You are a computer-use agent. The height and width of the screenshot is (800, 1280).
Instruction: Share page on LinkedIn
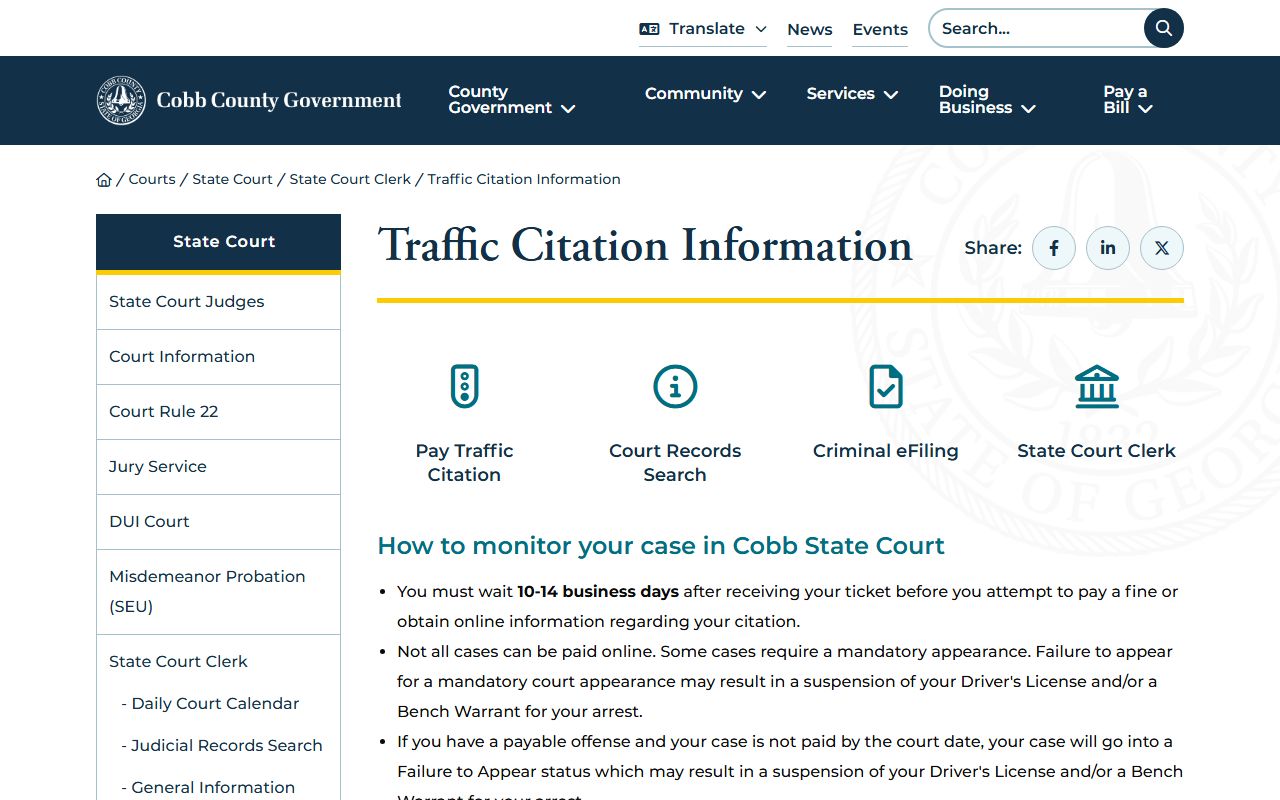[x=1108, y=248]
